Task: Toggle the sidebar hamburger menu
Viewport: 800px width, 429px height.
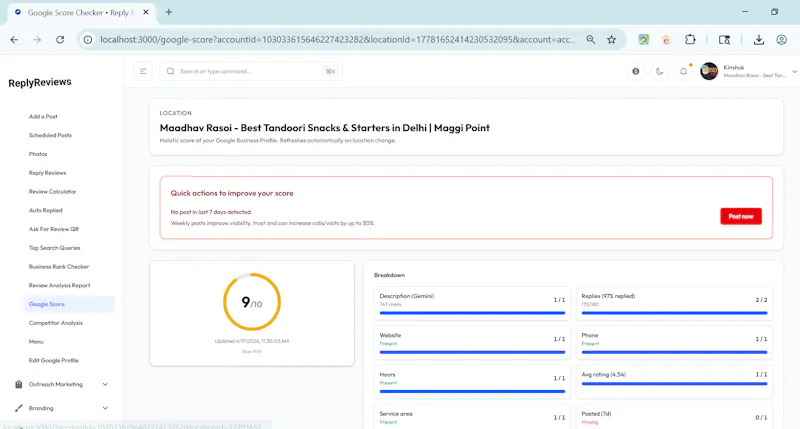Action: tap(143, 71)
